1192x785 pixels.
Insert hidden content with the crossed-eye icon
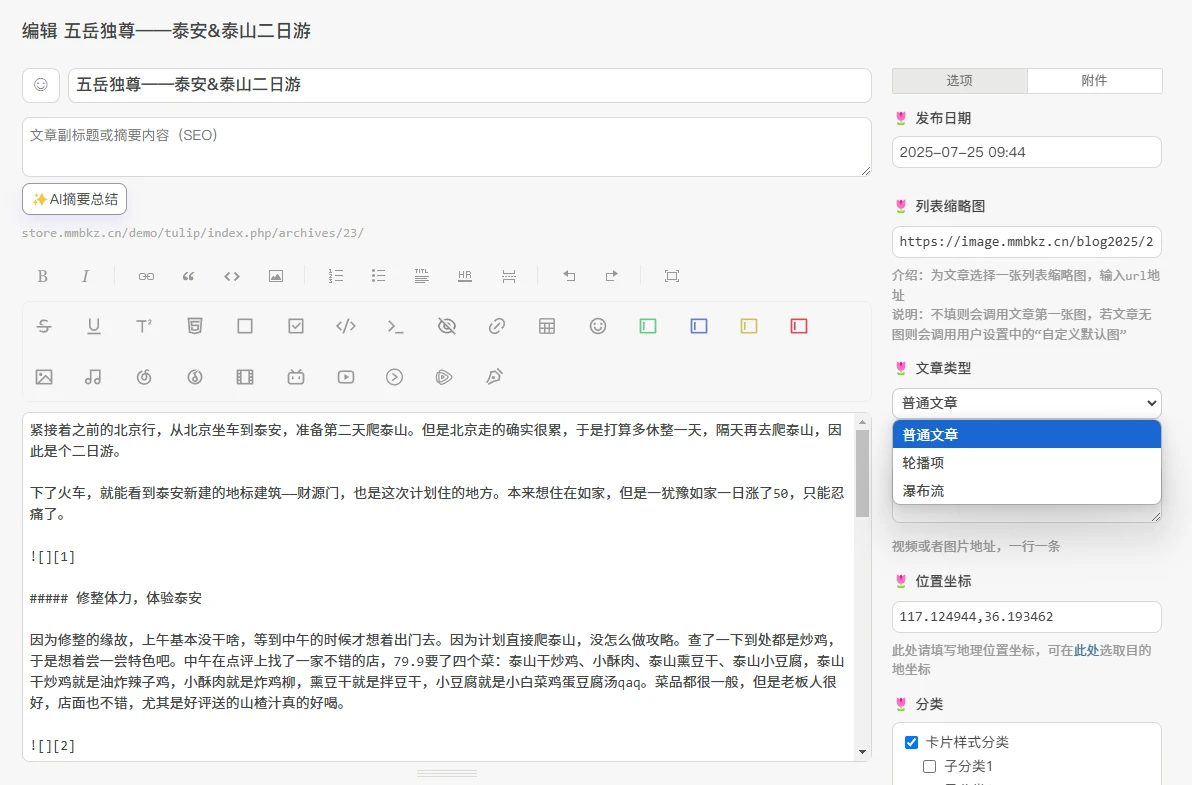pos(446,326)
